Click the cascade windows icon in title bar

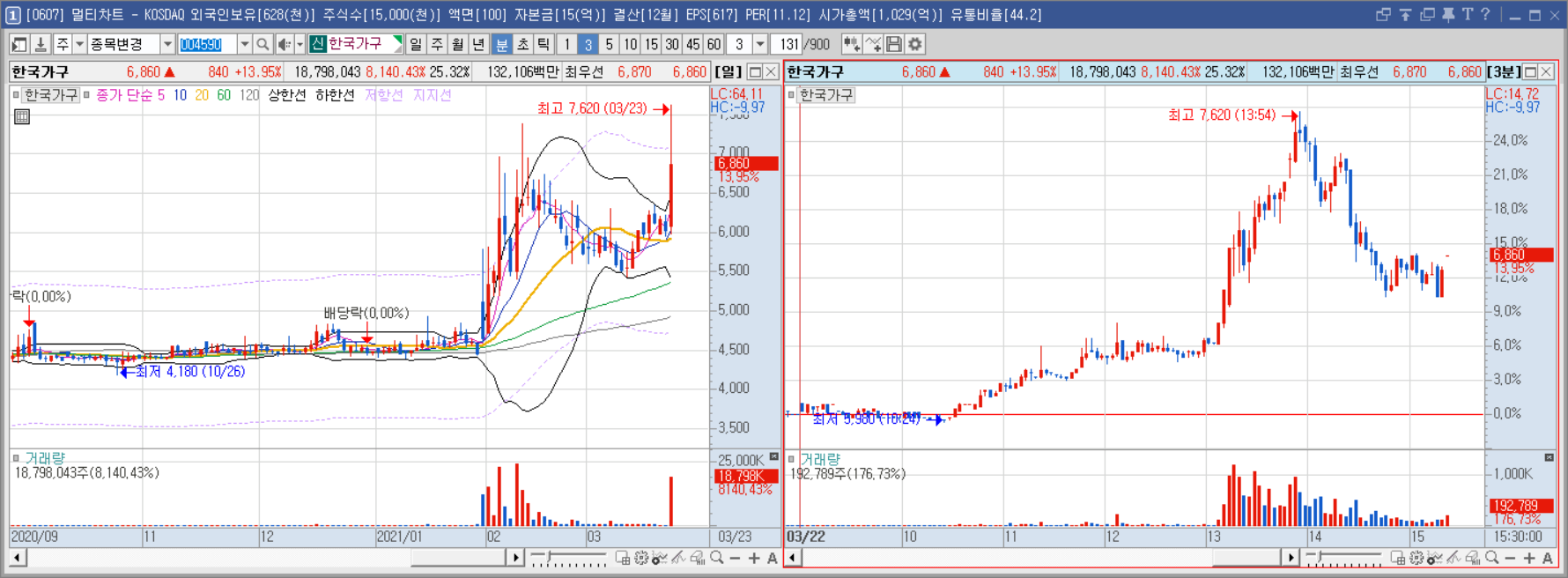(1383, 14)
